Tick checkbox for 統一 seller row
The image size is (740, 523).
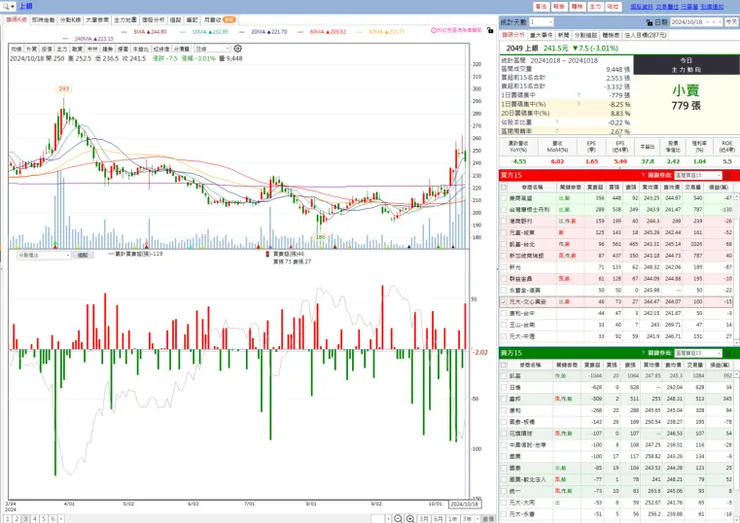click(x=504, y=491)
